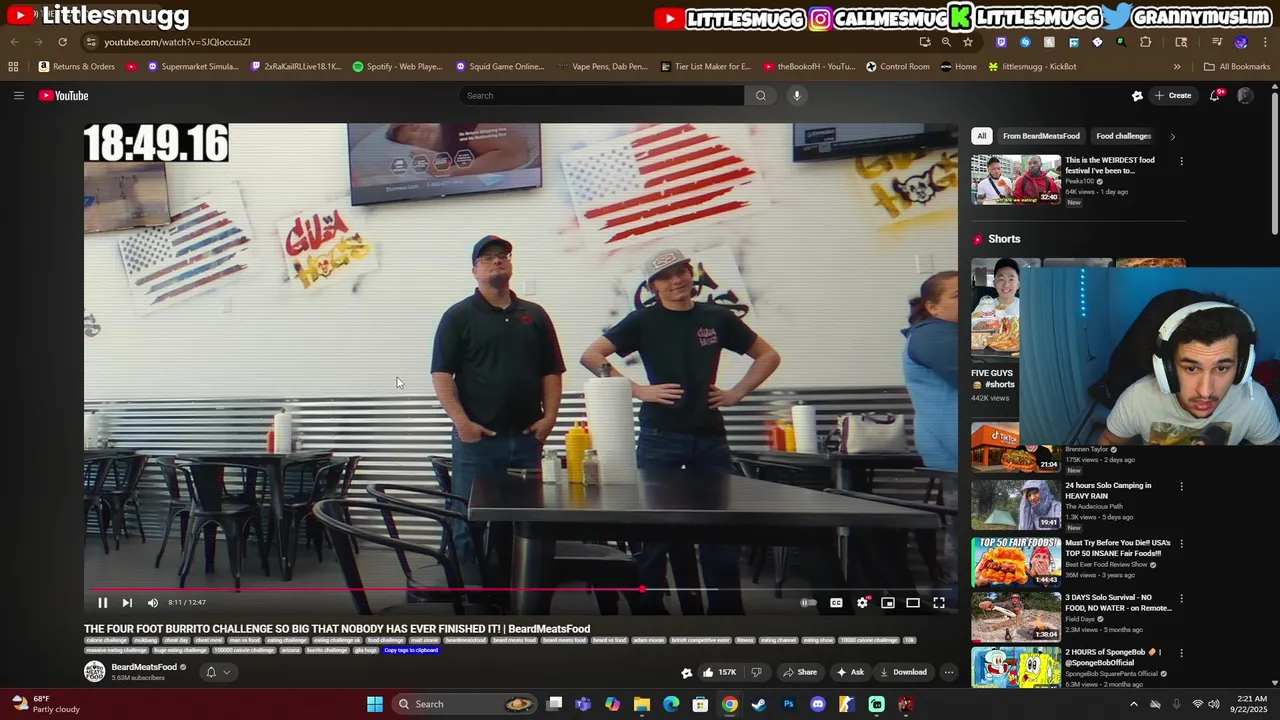Open Discord from taskbar
Viewport: 1280px width, 720px height.
click(x=818, y=704)
